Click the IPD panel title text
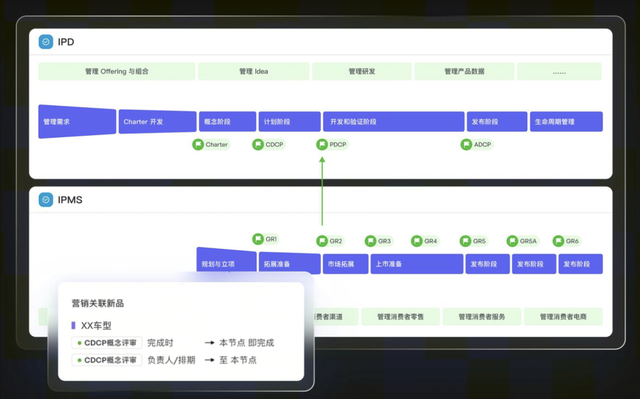 coord(66,42)
